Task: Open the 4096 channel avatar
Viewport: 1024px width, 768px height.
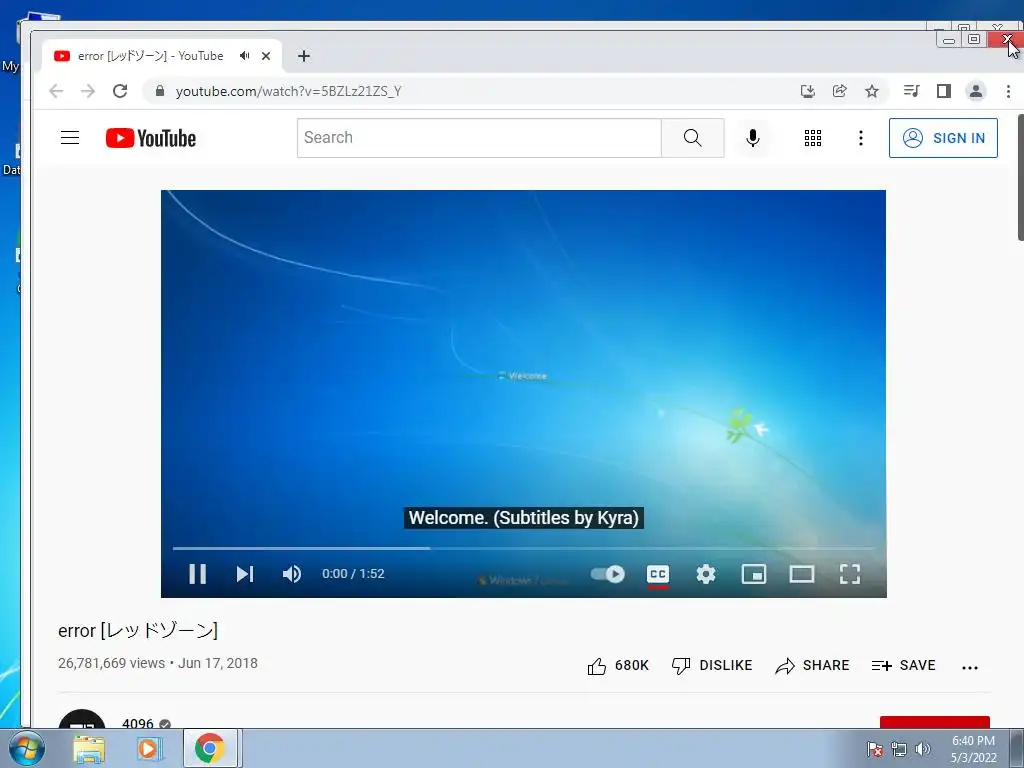Action: [82, 719]
